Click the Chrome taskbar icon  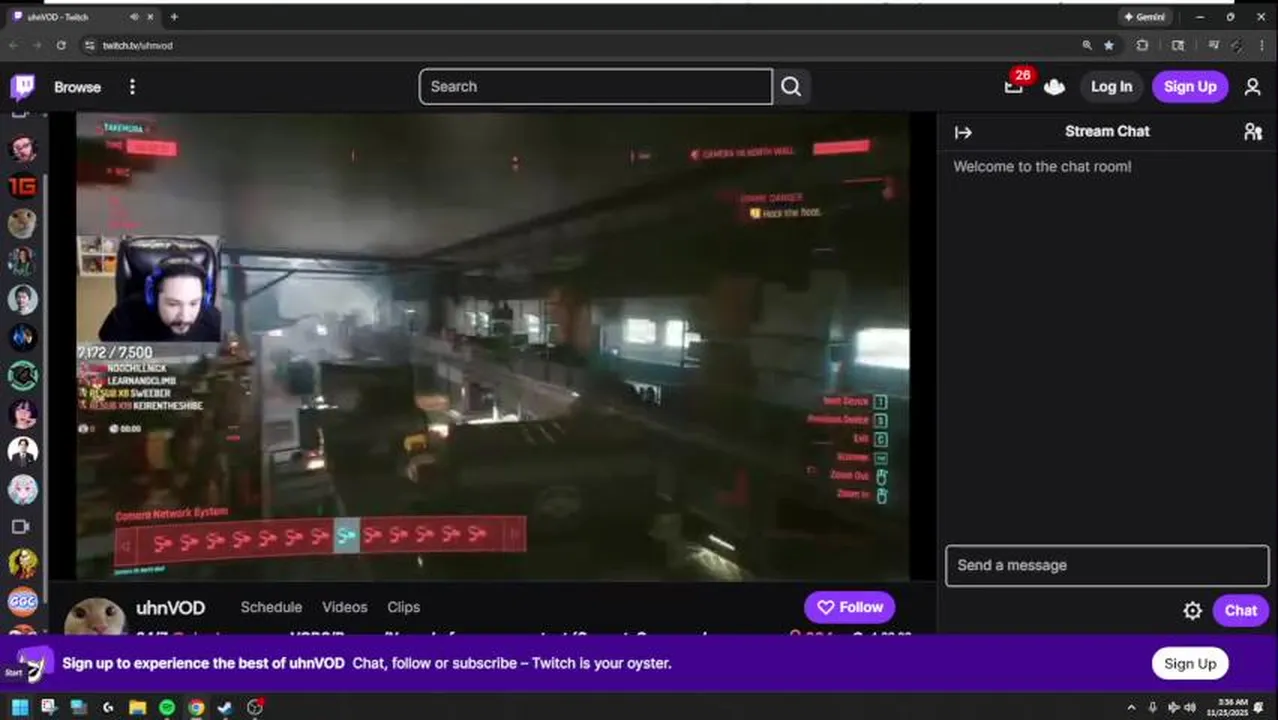[x=196, y=708]
